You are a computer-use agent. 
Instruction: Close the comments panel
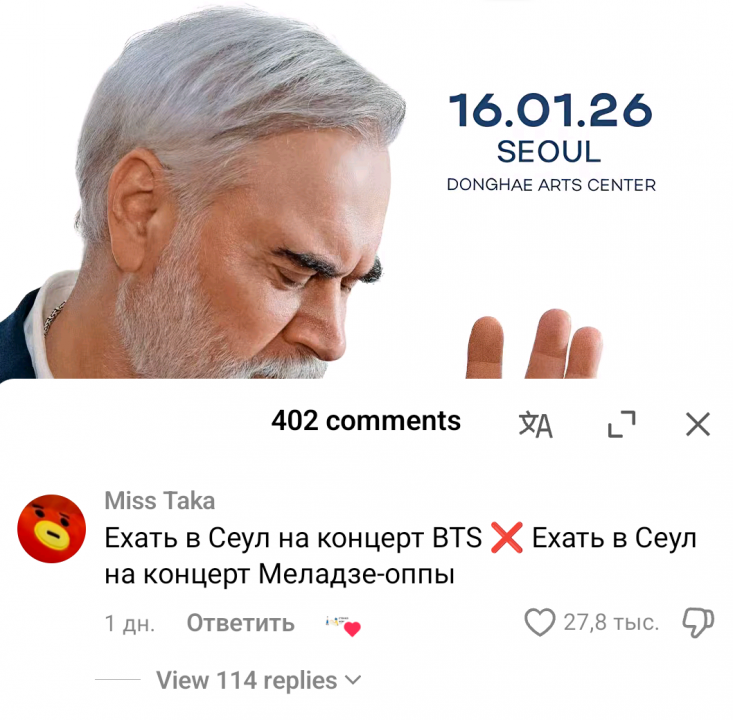[x=698, y=424]
